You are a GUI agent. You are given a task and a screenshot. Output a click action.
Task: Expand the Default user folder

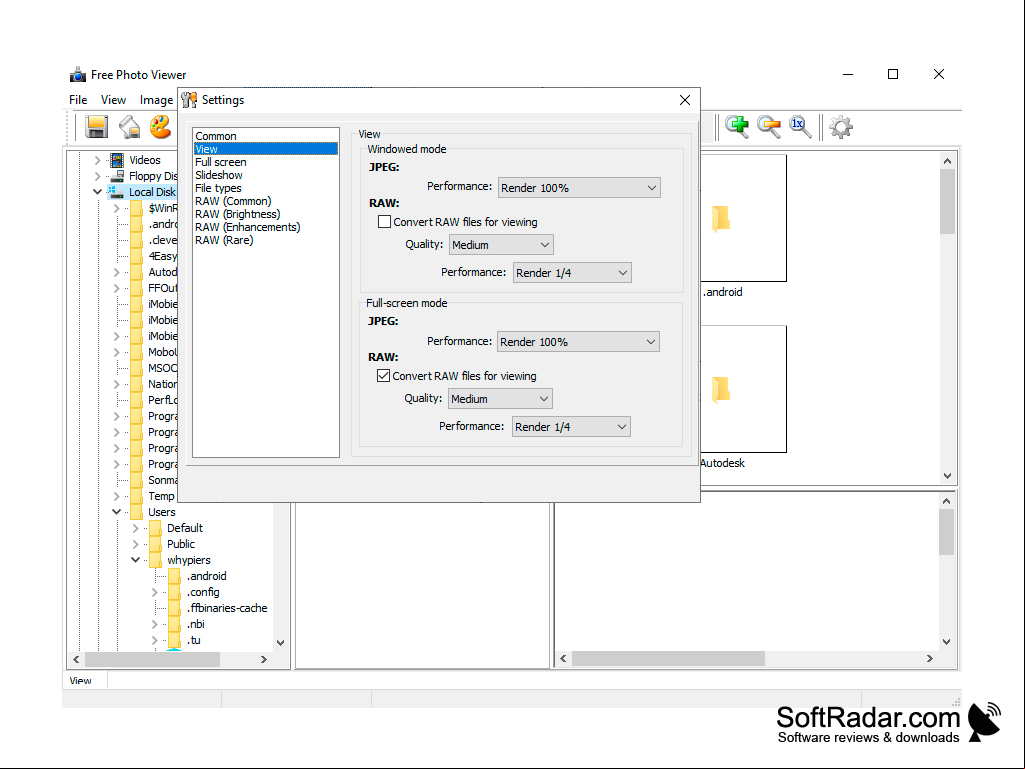(135, 528)
